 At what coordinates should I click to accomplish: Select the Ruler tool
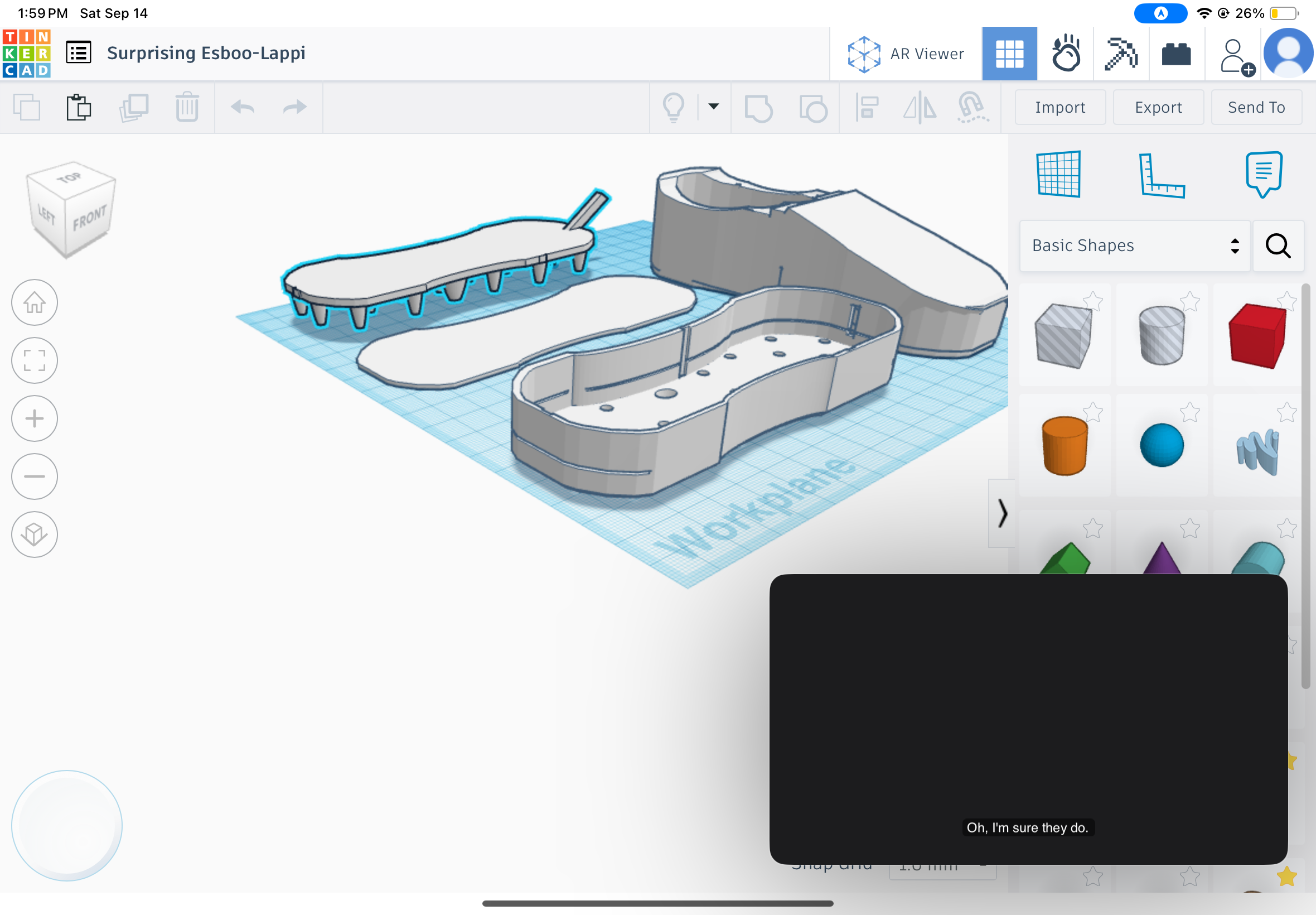click(x=1161, y=175)
